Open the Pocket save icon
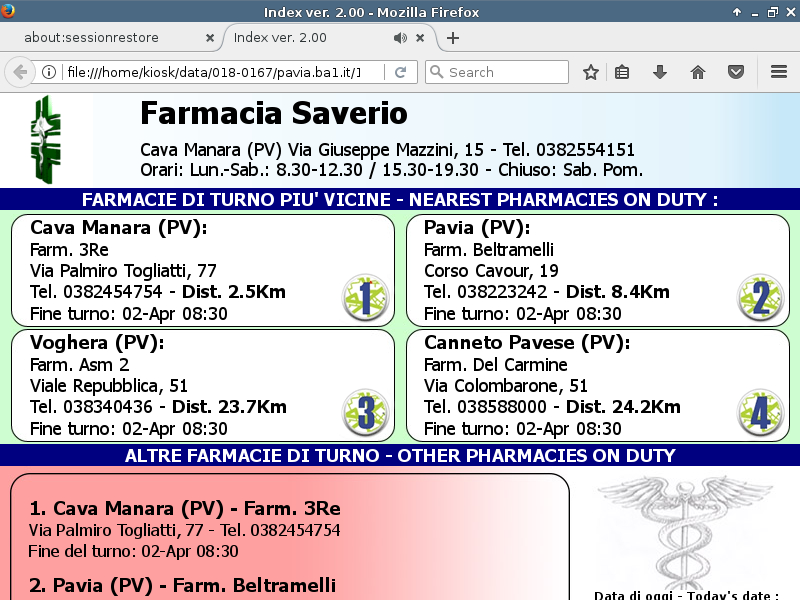Viewport: 800px width, 600px height. coord(736,72)
